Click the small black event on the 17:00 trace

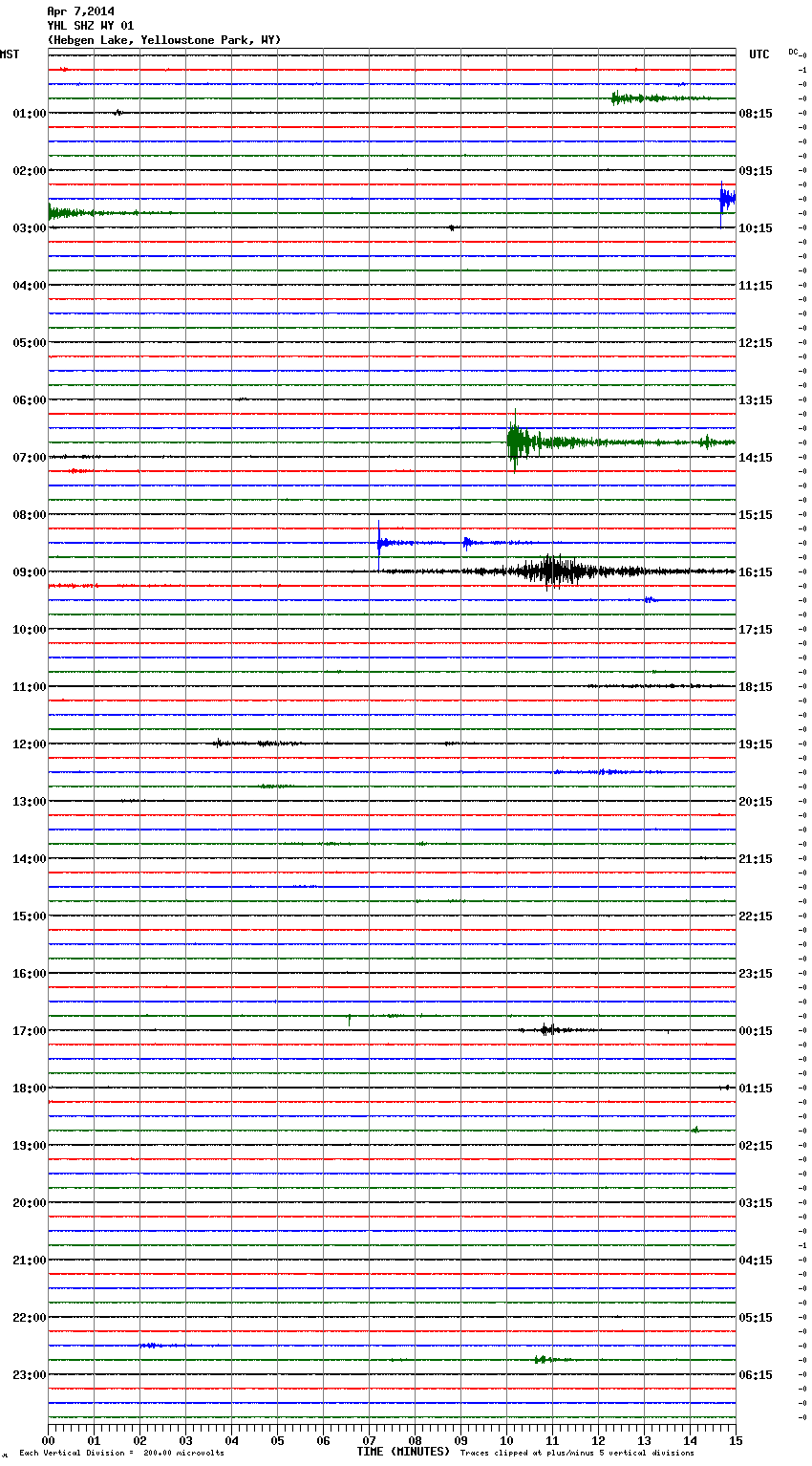pyautogui.click(x=547, y=1030)
